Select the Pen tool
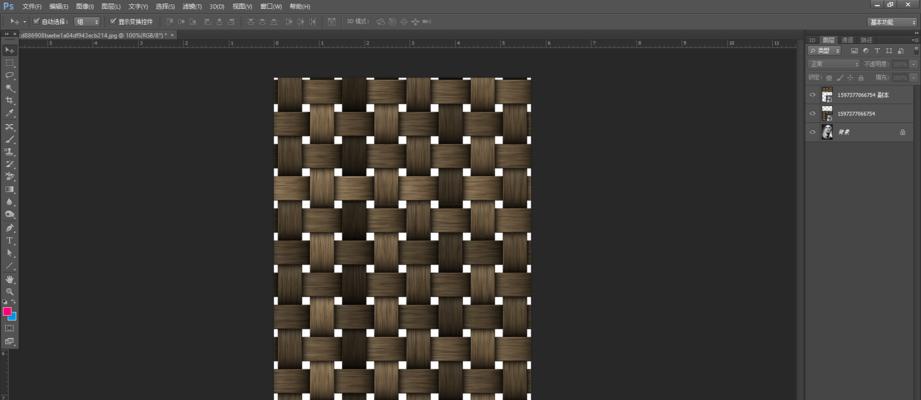This screenshot has height=400, width=921. (10, 228)
